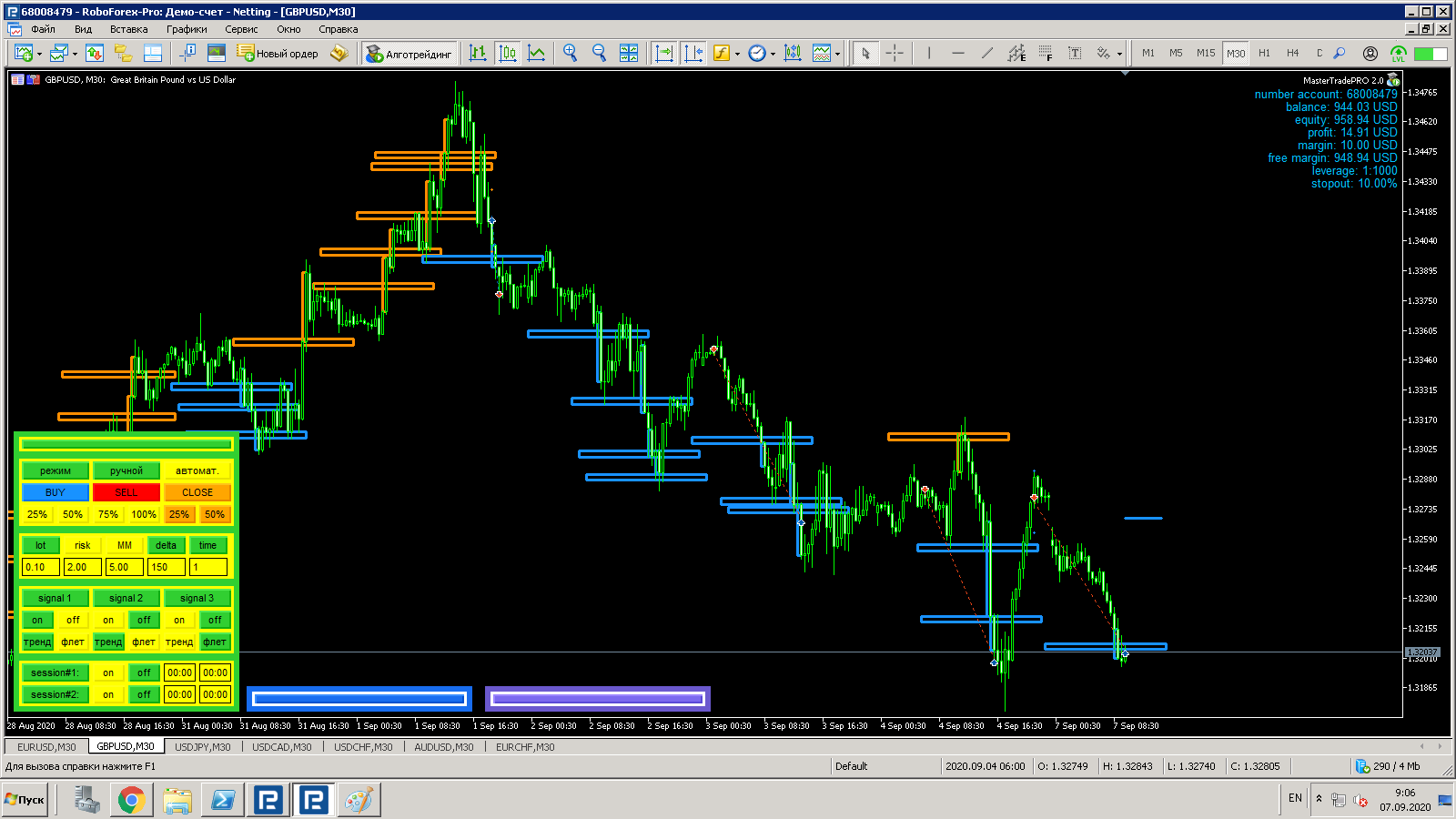Switch chart to bar chart icon

[478, 54]
